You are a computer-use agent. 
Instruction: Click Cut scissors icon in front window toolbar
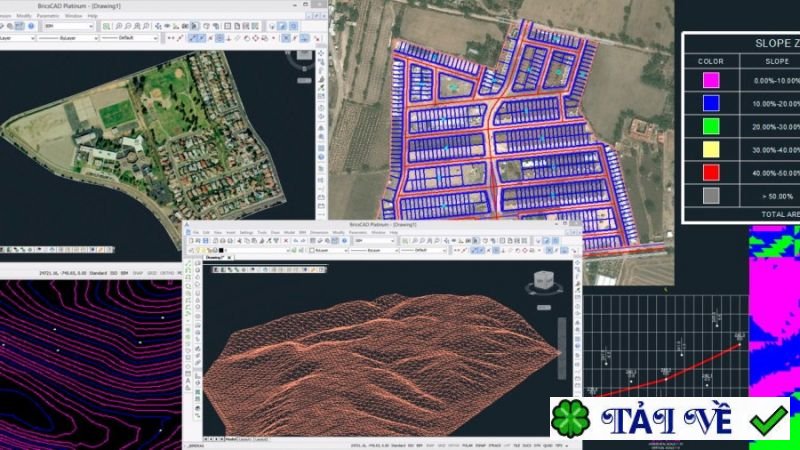(239, 241)
